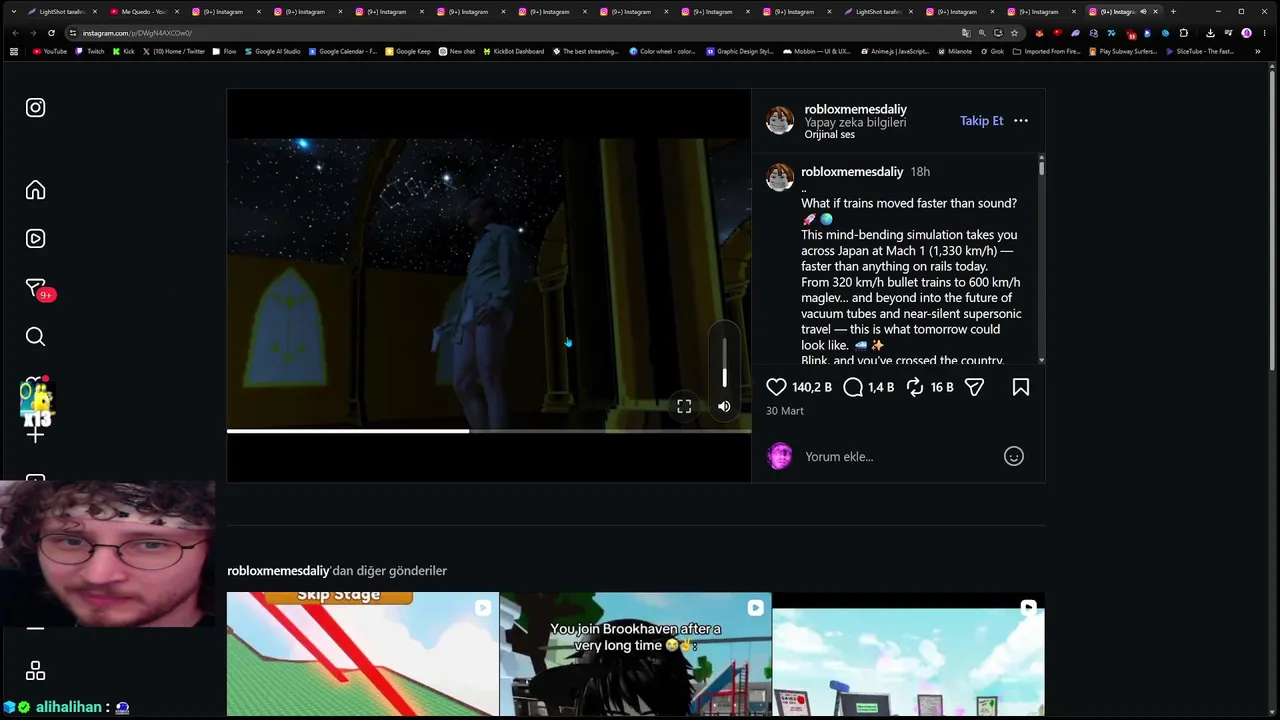This screenshot has height=720, width=1280.
Task: Click the translate page icon in address bar
Action: (966, 33)
